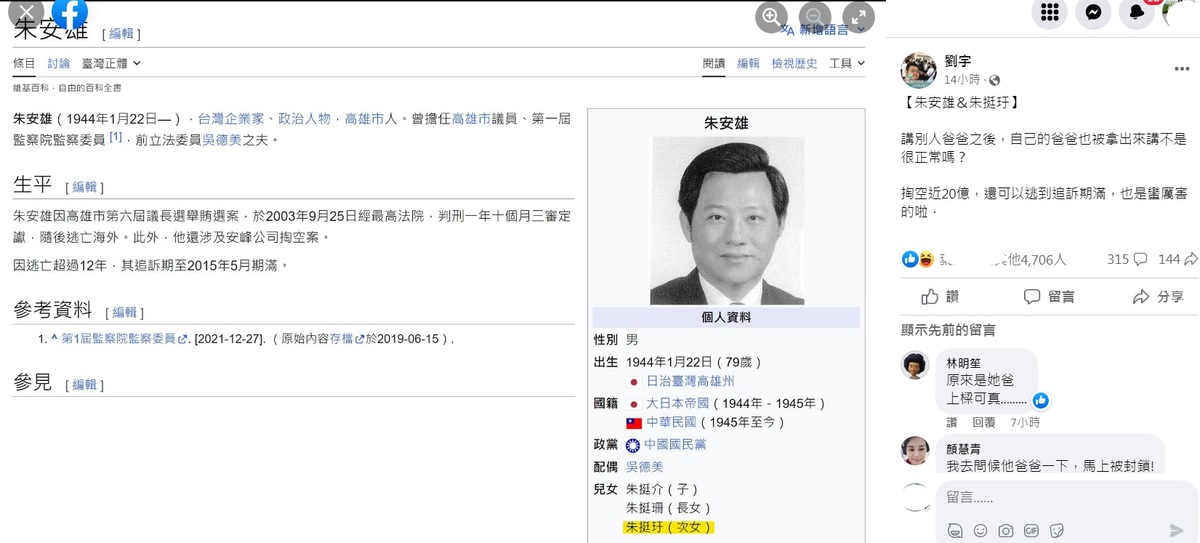Focus the 留言 comment input field
The image size is (1200, 543).
pyautogui.click(x=1064, y=497)
